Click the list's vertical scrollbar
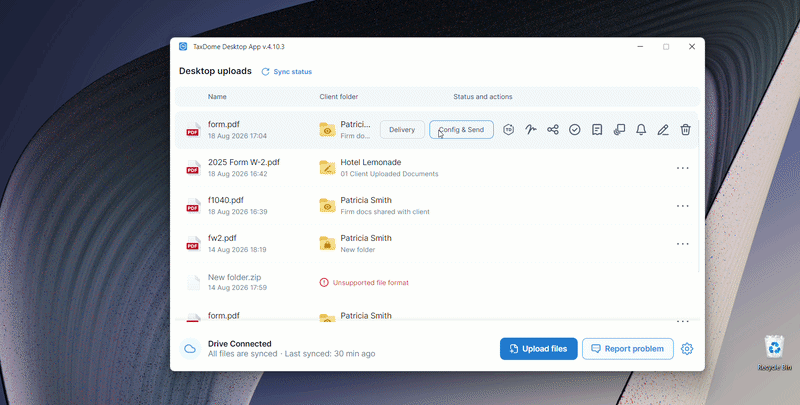800x405 pixels. tap(699, 194)
